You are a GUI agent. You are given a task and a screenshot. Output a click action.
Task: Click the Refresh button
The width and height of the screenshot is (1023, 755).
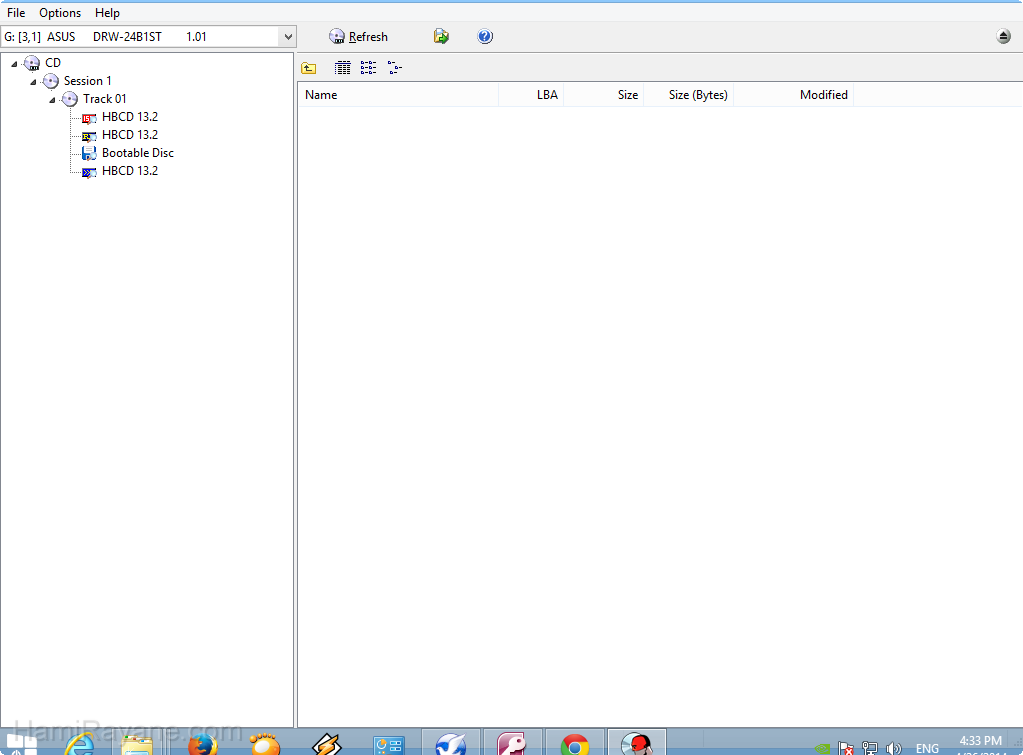(359, 37)
